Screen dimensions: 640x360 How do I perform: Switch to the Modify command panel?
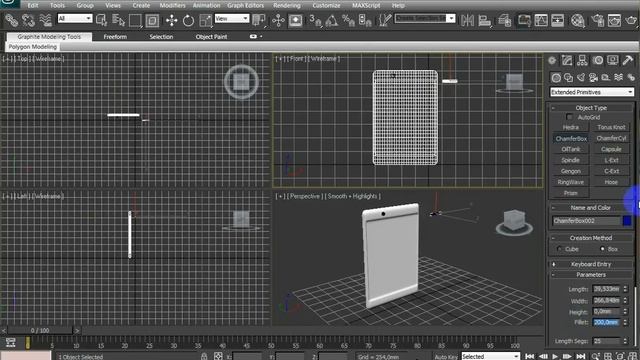pos(567,61)
